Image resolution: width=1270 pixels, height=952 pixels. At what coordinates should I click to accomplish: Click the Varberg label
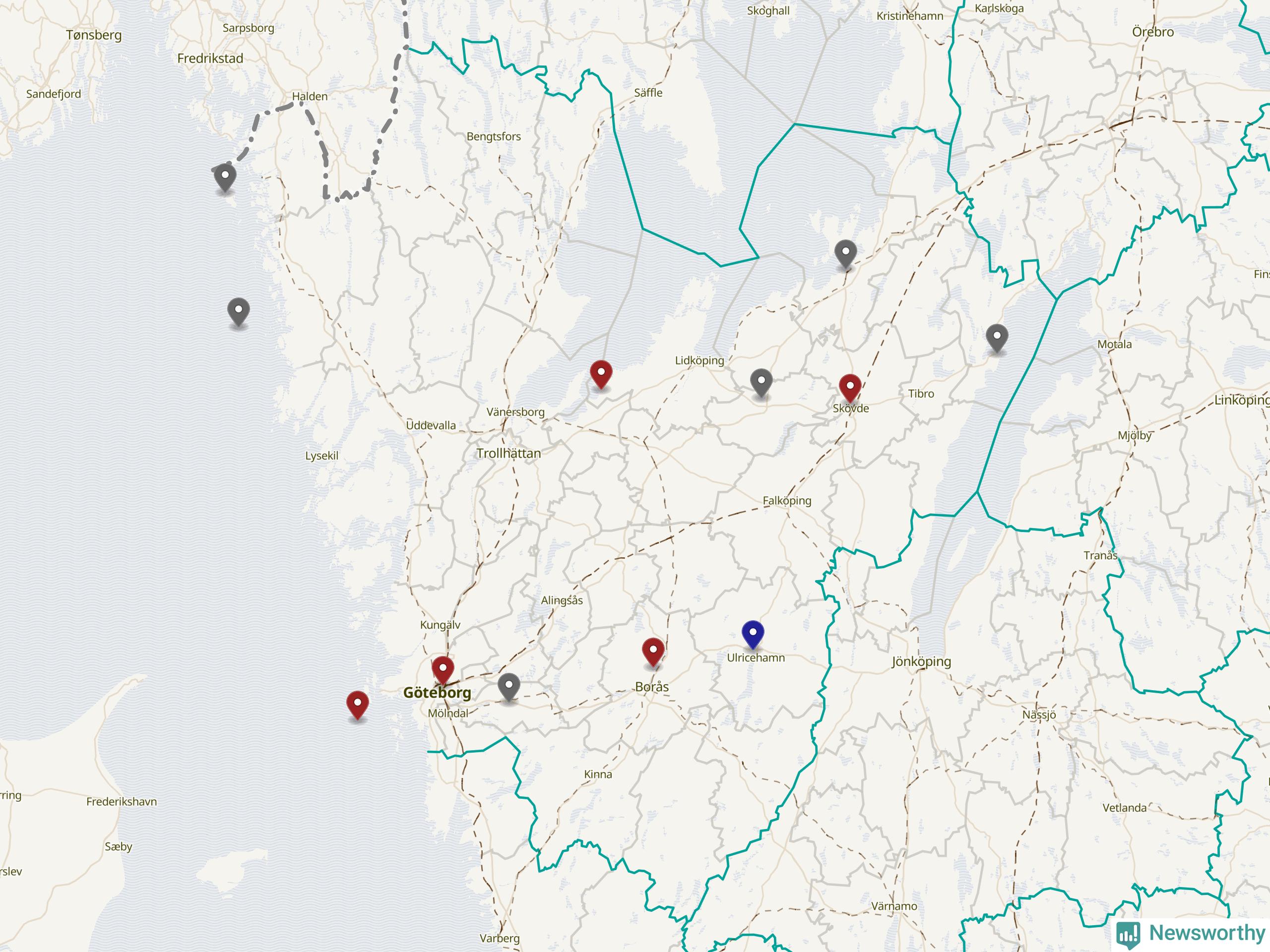coord(500,938)
